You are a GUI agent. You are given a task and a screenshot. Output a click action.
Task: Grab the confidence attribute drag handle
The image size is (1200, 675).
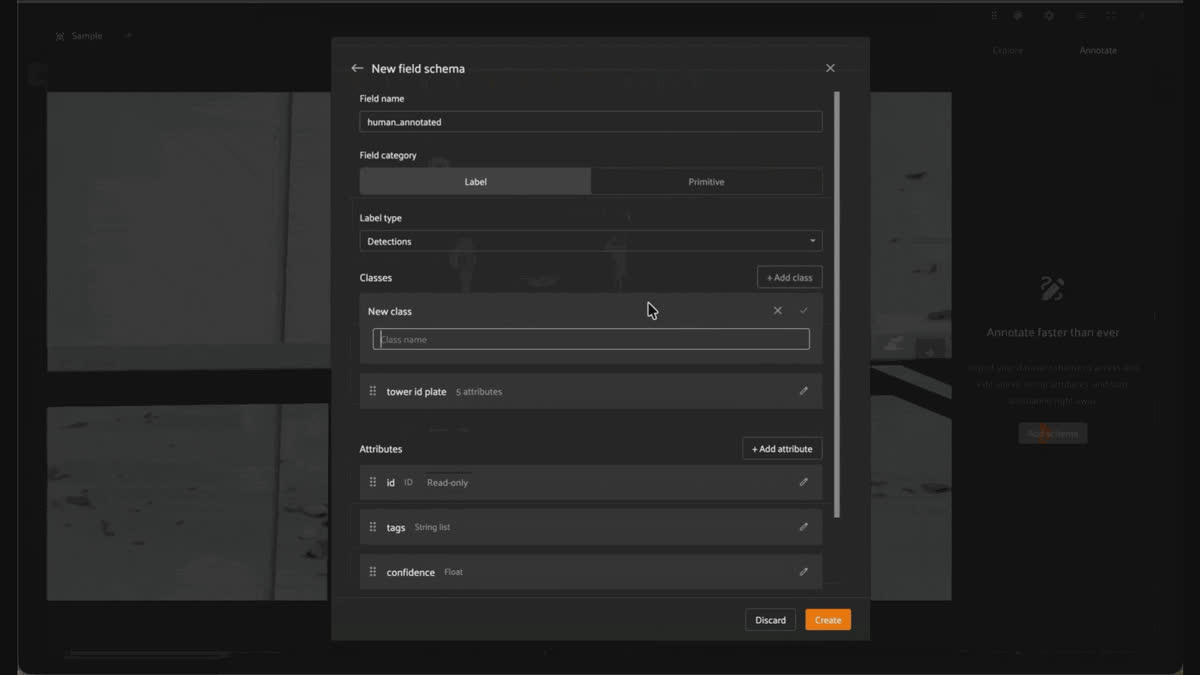(373, 572)
